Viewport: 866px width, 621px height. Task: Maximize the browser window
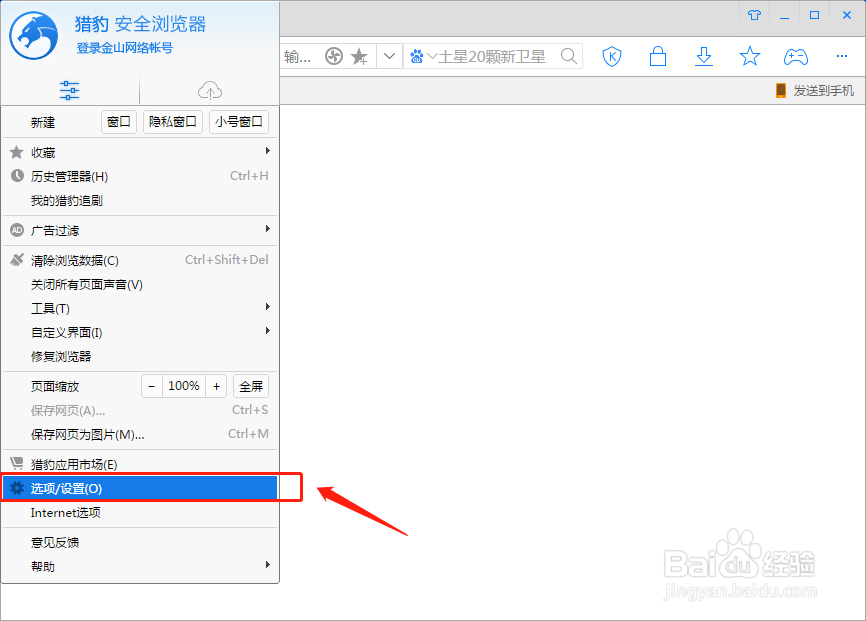(814, 15)
